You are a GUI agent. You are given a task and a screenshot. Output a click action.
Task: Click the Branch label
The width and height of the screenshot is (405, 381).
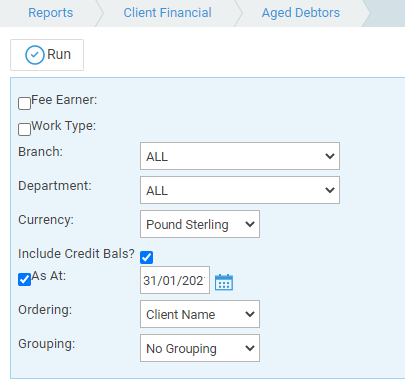tap(40, 152)
